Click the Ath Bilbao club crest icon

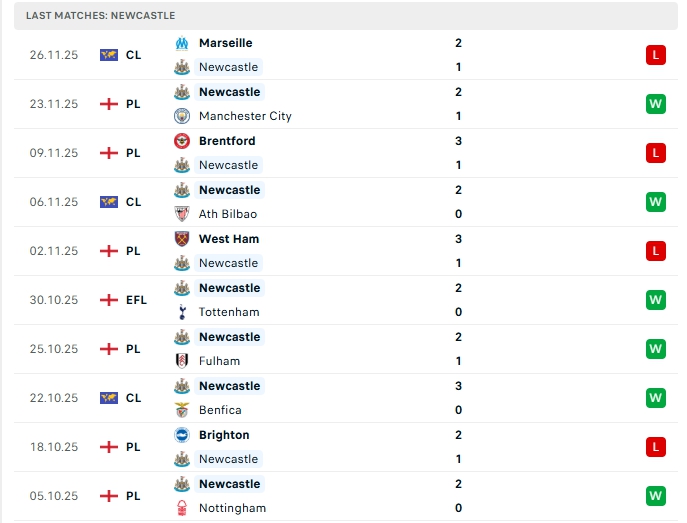point(182,214)
